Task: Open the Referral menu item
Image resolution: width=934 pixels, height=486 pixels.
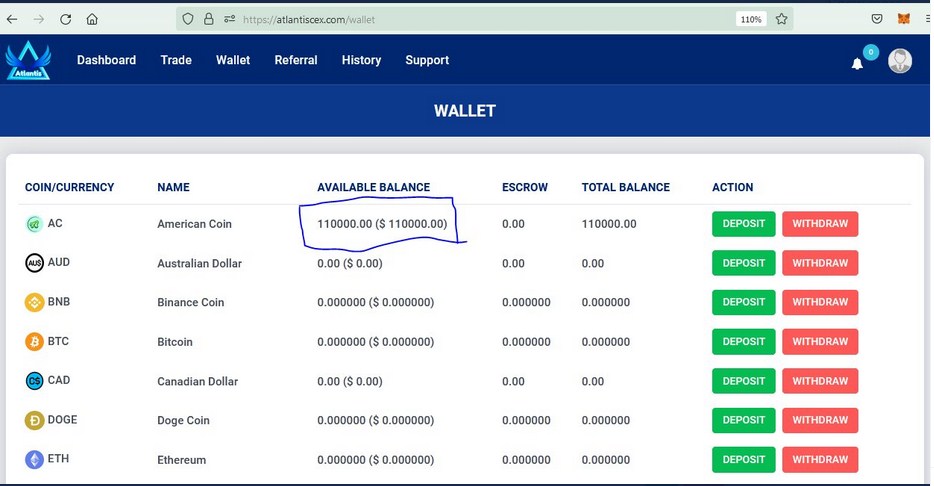Action: click(x=295, y=60)
